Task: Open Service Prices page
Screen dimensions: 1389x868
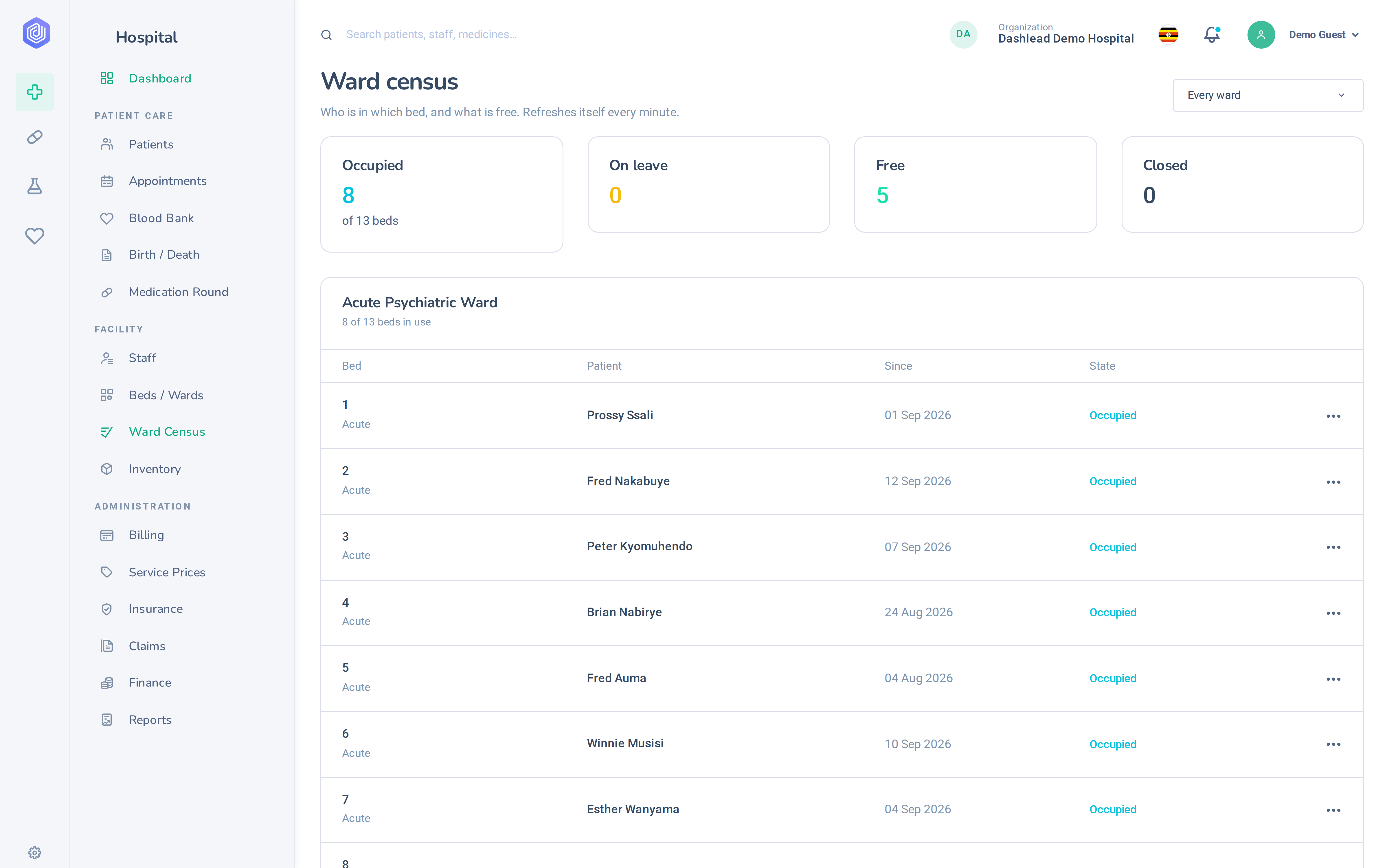Action: click(166, 572)
